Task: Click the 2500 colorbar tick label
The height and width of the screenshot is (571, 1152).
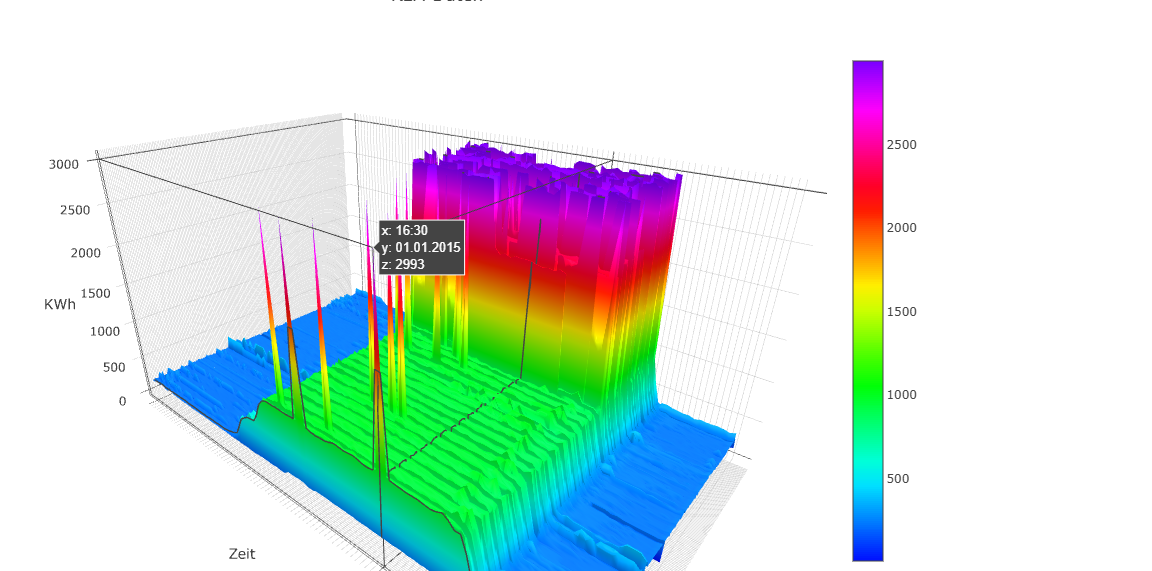Action: pyautogui.click(x=901, y=145)
